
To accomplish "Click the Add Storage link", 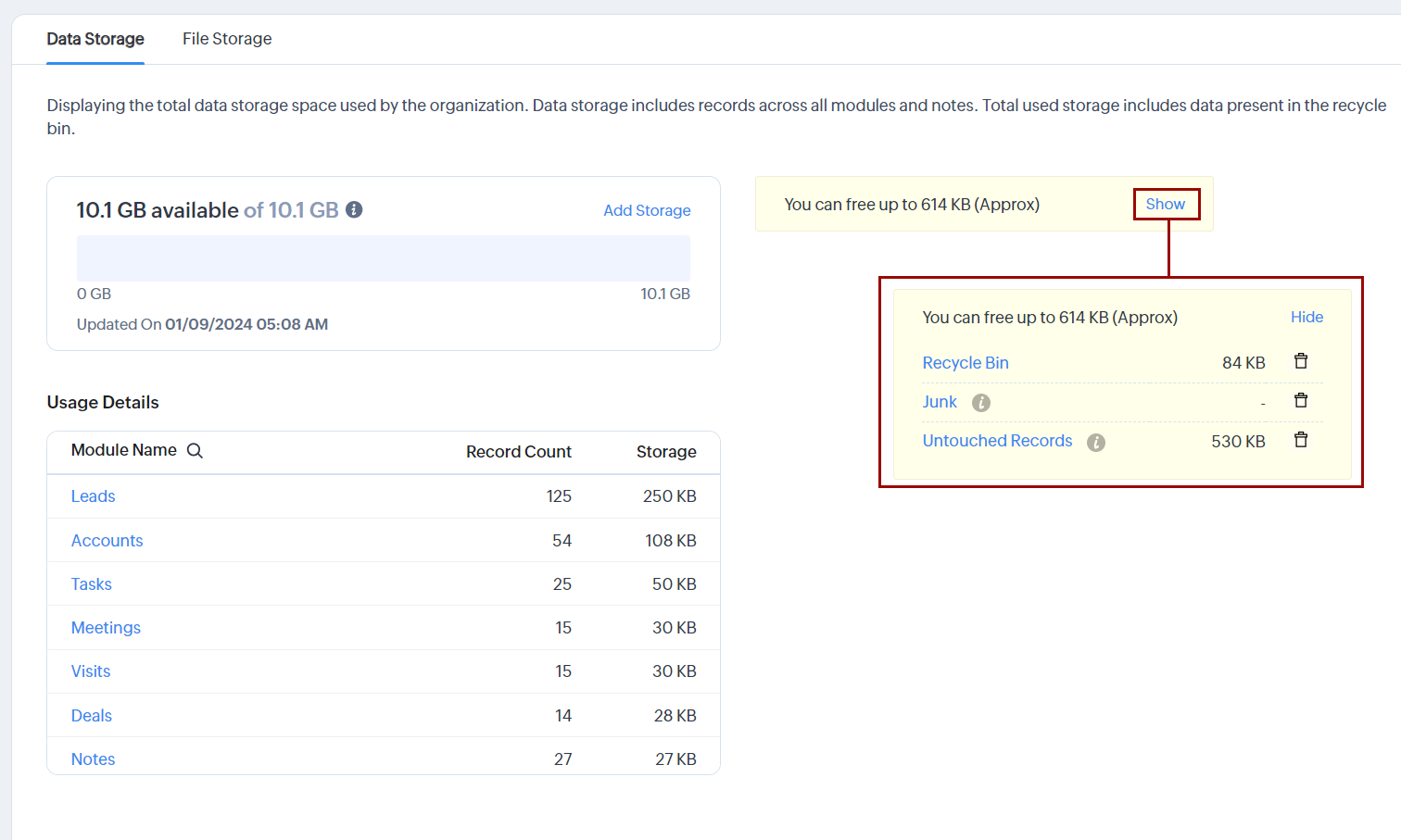I will click(x=647, y=210).
